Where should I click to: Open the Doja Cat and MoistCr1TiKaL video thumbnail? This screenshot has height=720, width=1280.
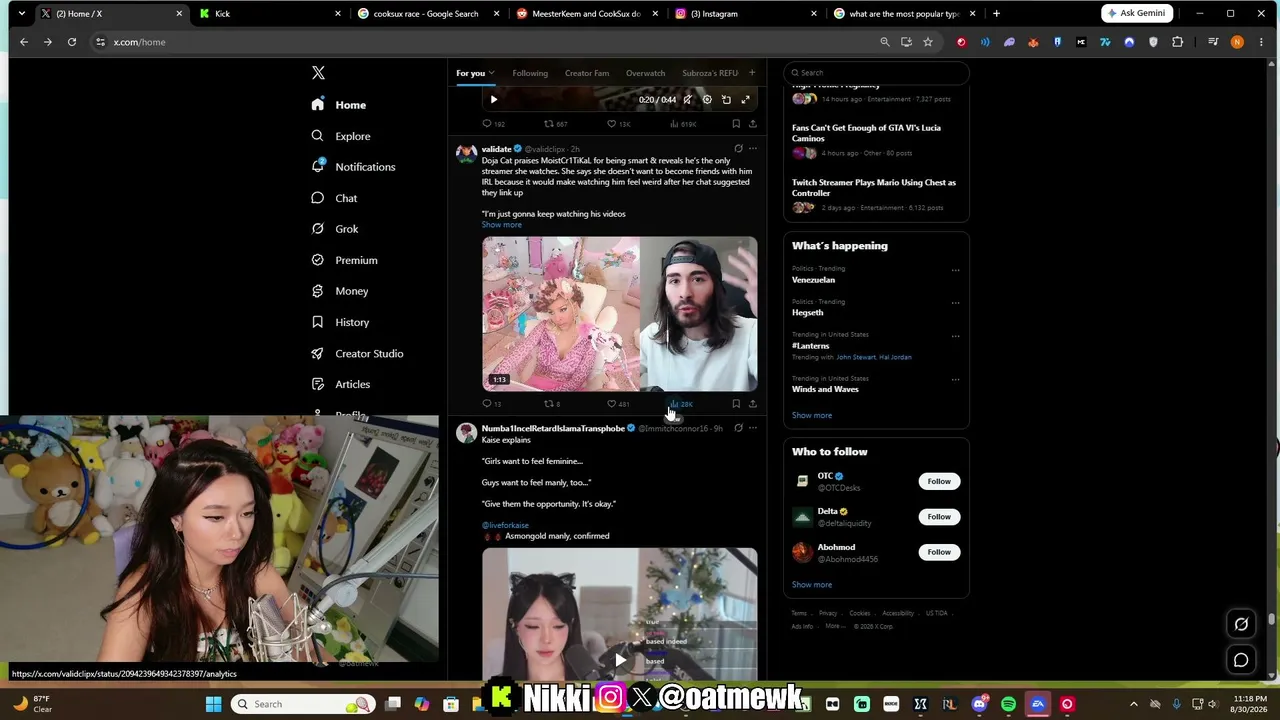pos(620,314)
